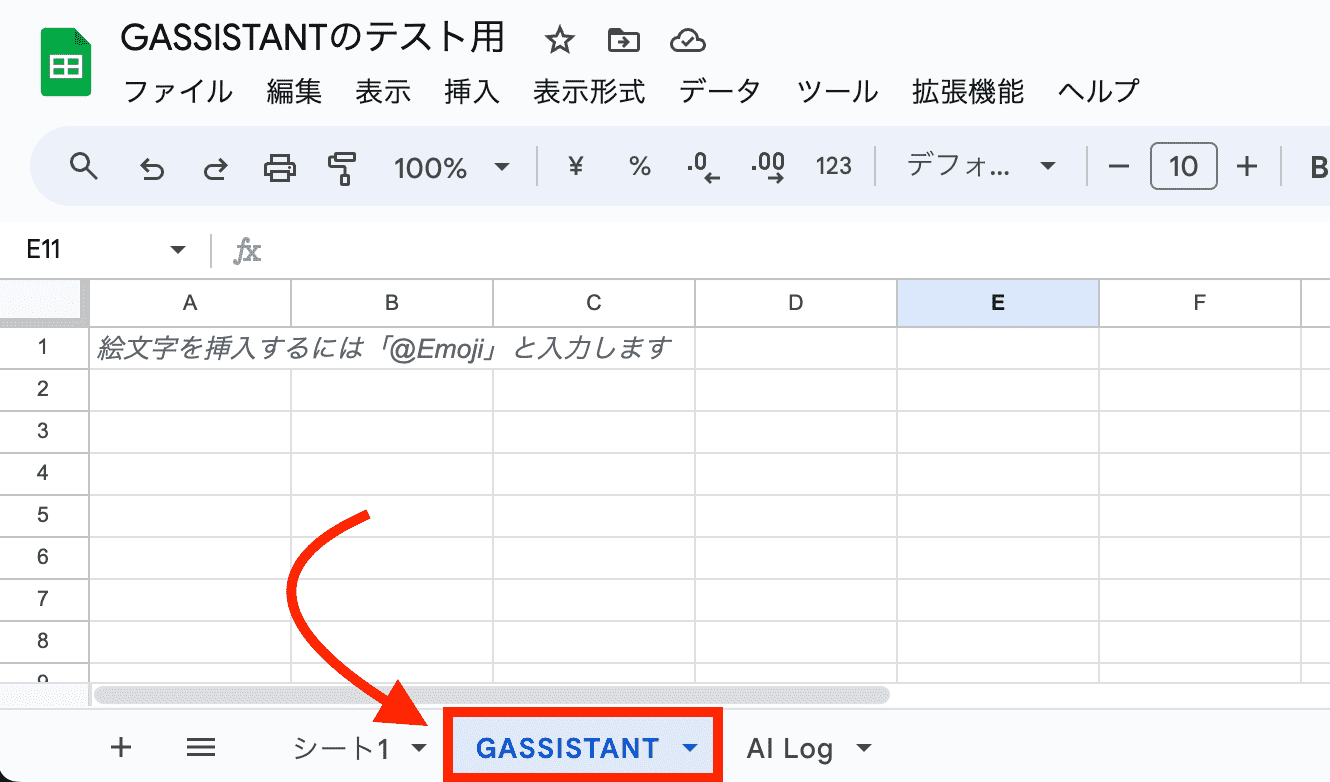Image resolution: width=1330 pixels, height=782 pixels.
Task: Select column E header
Action: click(x=998, y=303)
